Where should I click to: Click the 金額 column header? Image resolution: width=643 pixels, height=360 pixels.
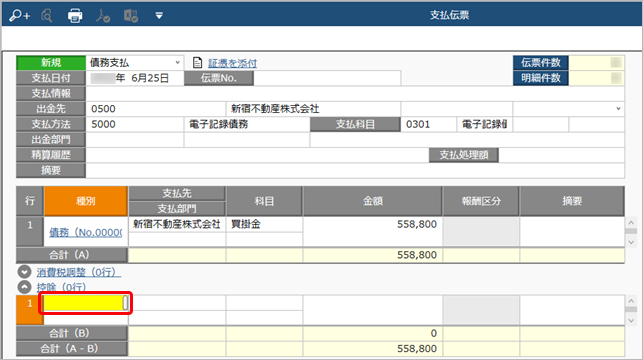(x=372, y=201)
